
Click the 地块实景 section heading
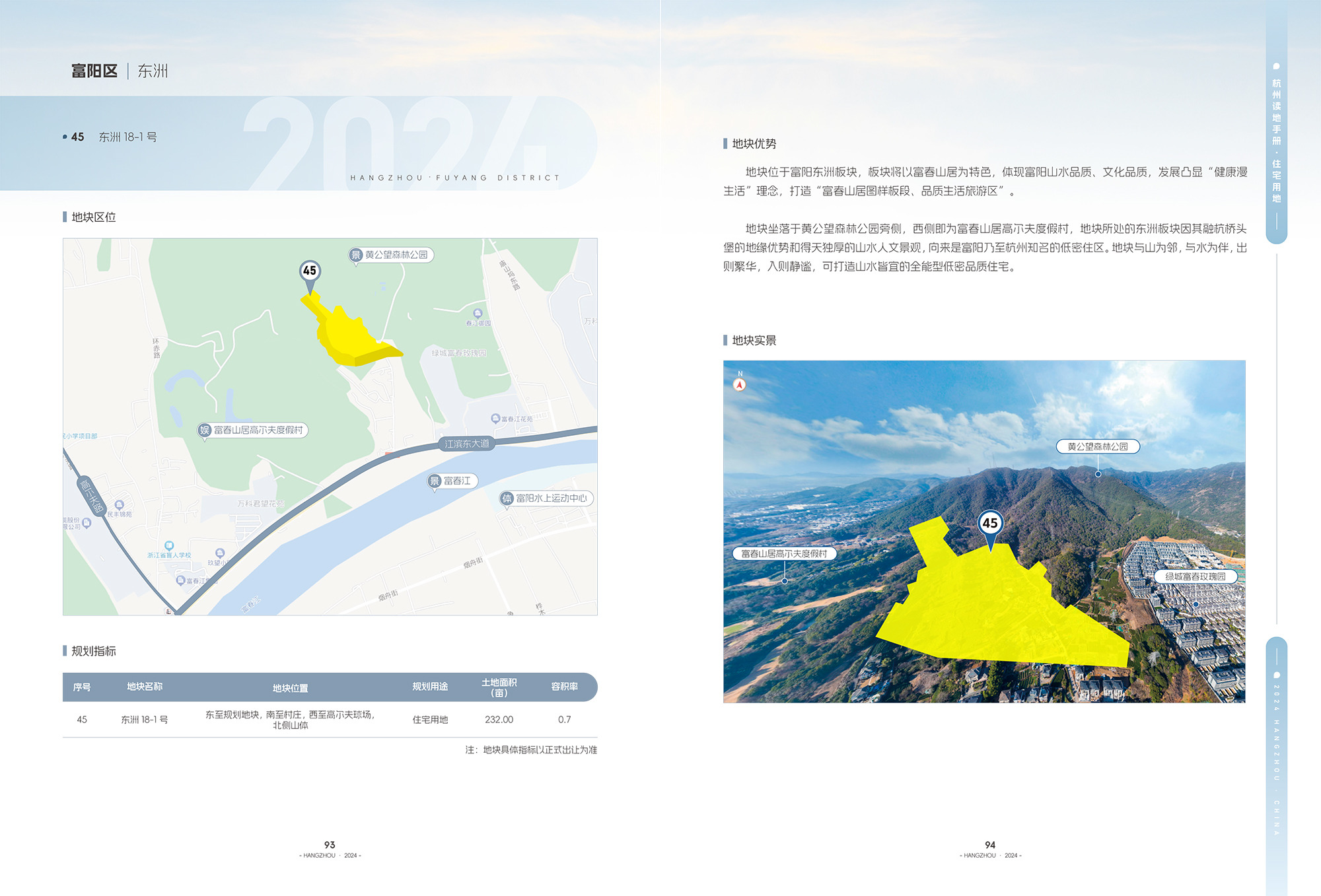click(754, 341)
